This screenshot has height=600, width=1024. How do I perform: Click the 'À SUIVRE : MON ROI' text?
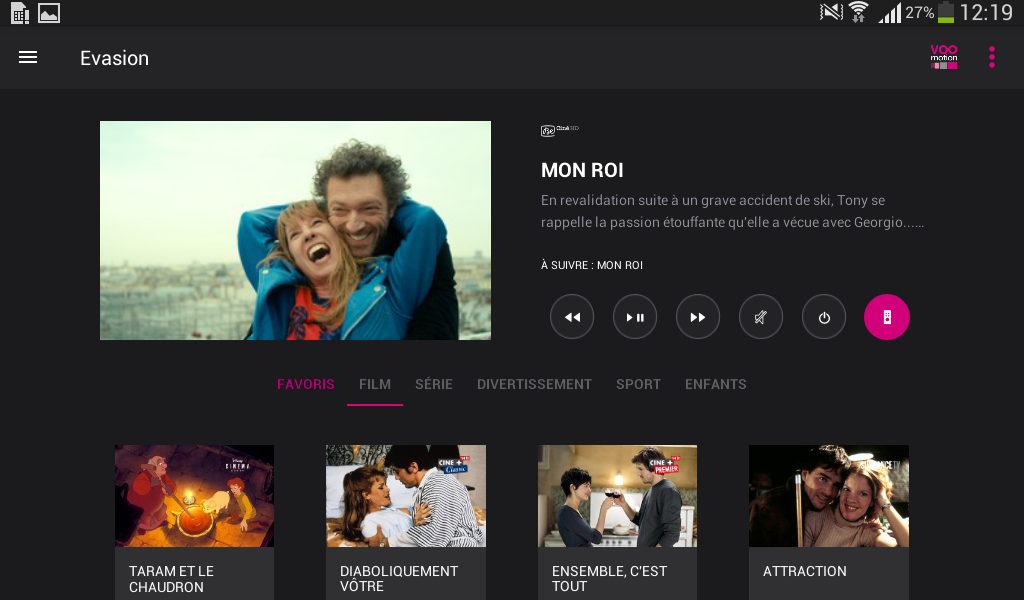point(592,265)
